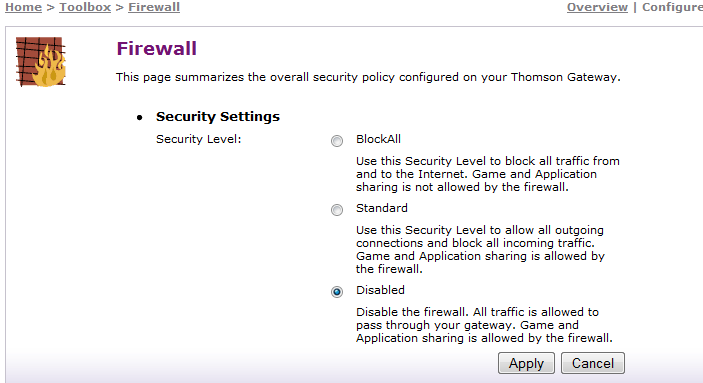Open the Toolbox breadcrumb link
The height and width of the screenshot is (383, 703).
(85, 7)
